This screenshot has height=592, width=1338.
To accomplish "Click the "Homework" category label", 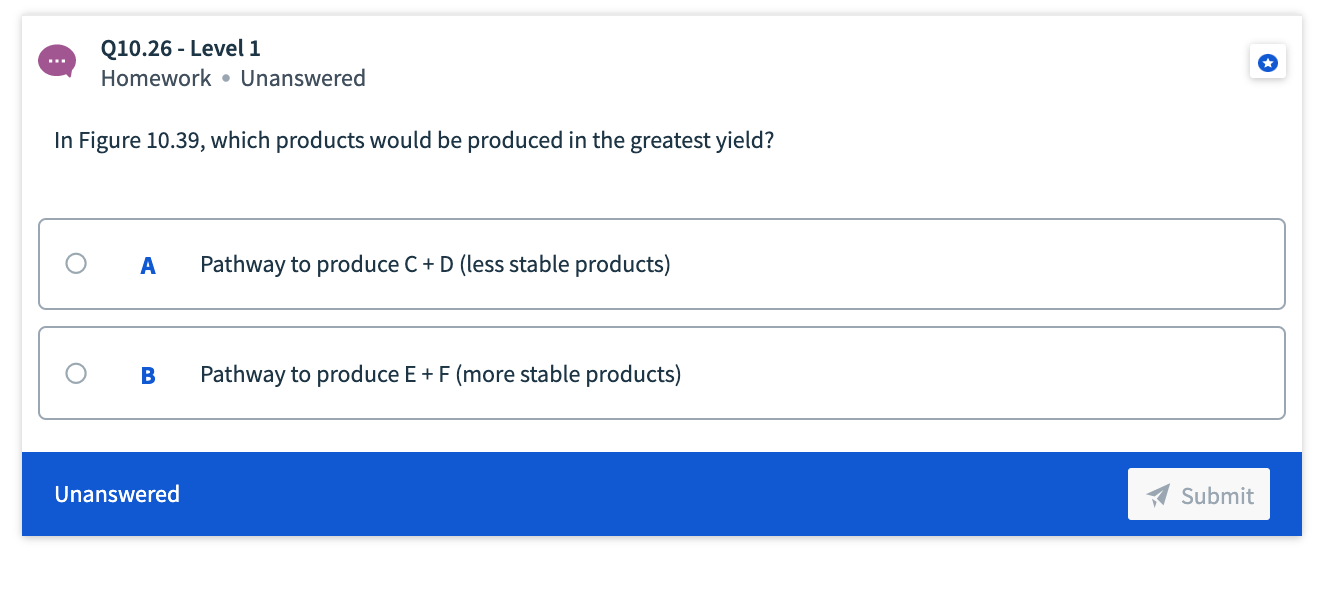I will coord(156,78).
